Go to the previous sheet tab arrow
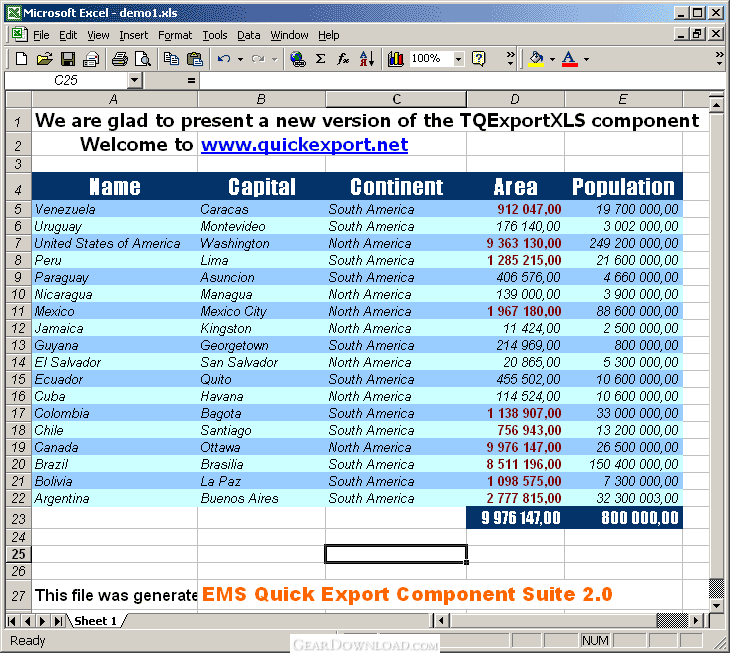This screenshot has height=653, width=730. click(27, 621)
